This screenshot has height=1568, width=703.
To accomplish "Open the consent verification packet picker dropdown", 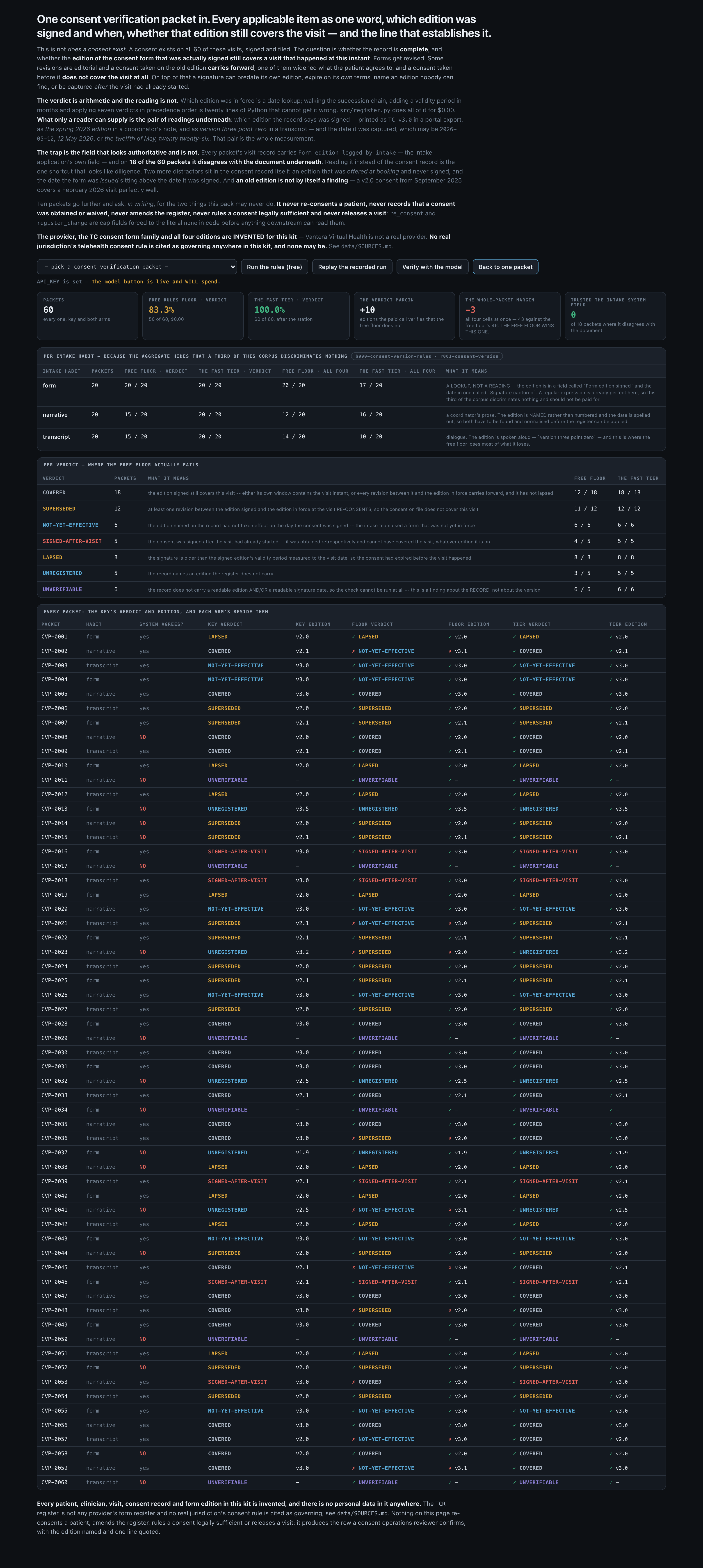I will (x=137, y=267).
